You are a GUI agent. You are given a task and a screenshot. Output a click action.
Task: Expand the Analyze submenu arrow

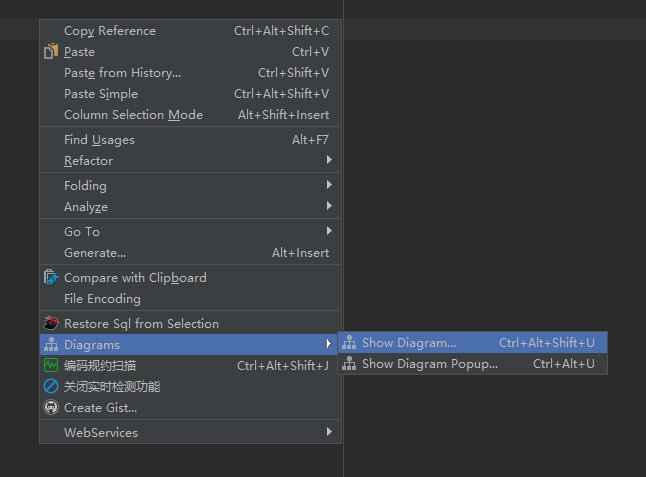(329, 206)
